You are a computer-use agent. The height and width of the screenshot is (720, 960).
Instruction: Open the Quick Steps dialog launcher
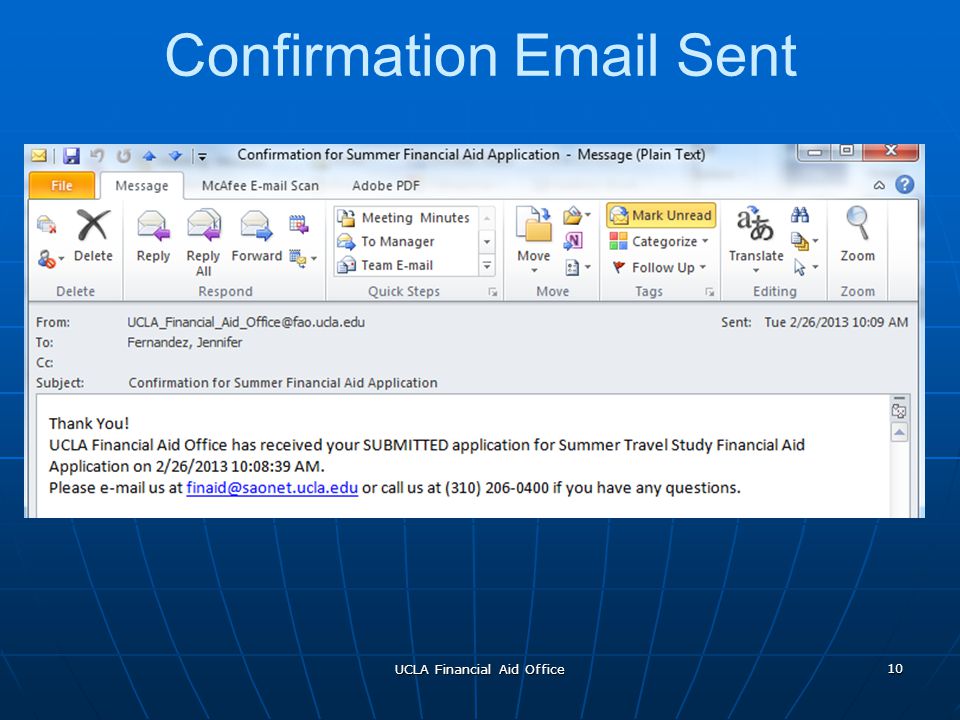493,292
